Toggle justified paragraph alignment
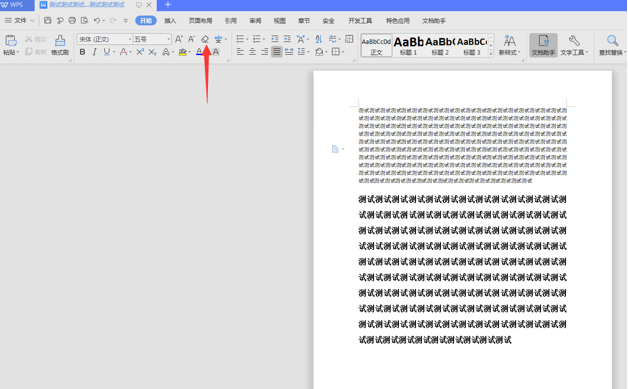 pyautogui.click(x=276, y=52)
